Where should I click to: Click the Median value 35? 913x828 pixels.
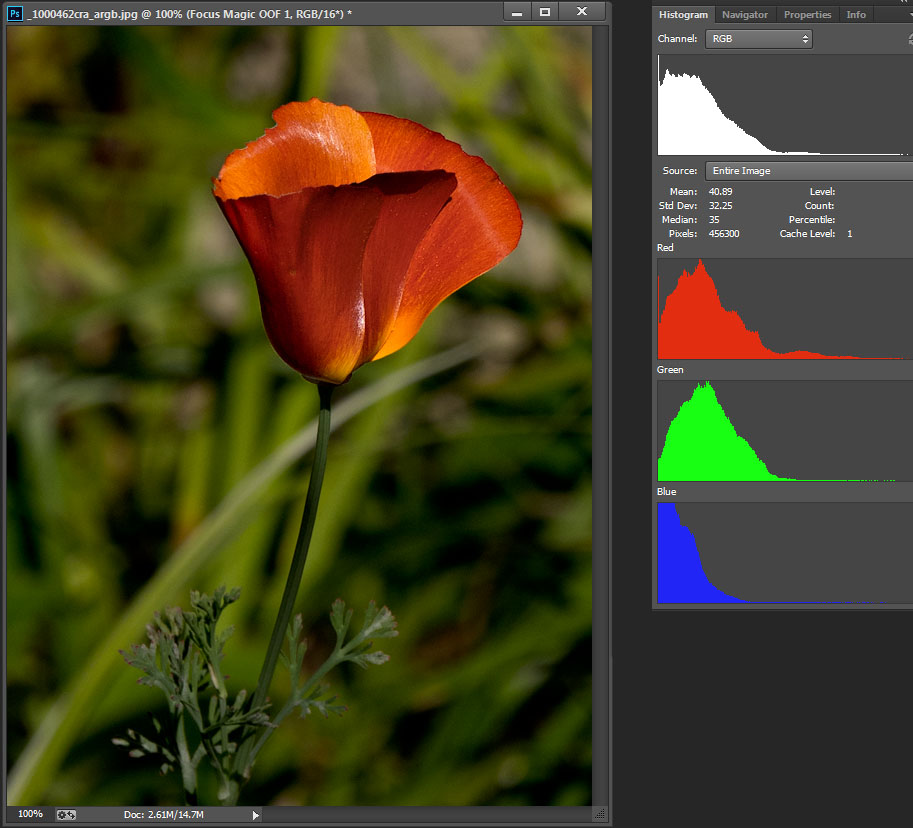tap(714, 220)
